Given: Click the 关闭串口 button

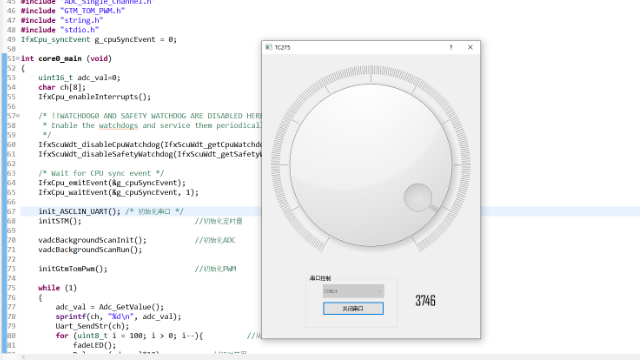Looking at the screenshot, I should point(353,309).
